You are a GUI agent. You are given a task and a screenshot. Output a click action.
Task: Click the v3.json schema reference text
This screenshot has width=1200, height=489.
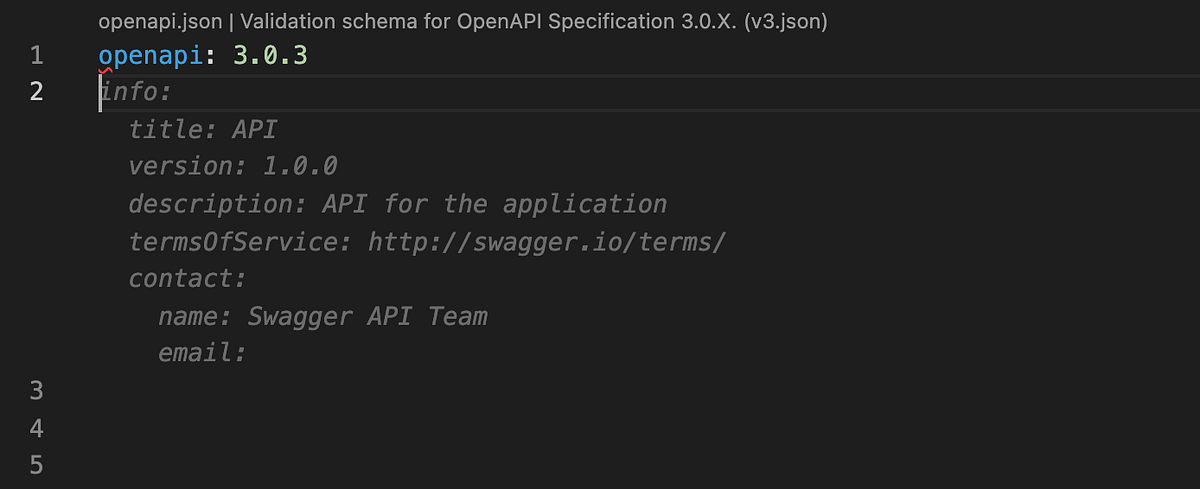[x=788, y=20]
